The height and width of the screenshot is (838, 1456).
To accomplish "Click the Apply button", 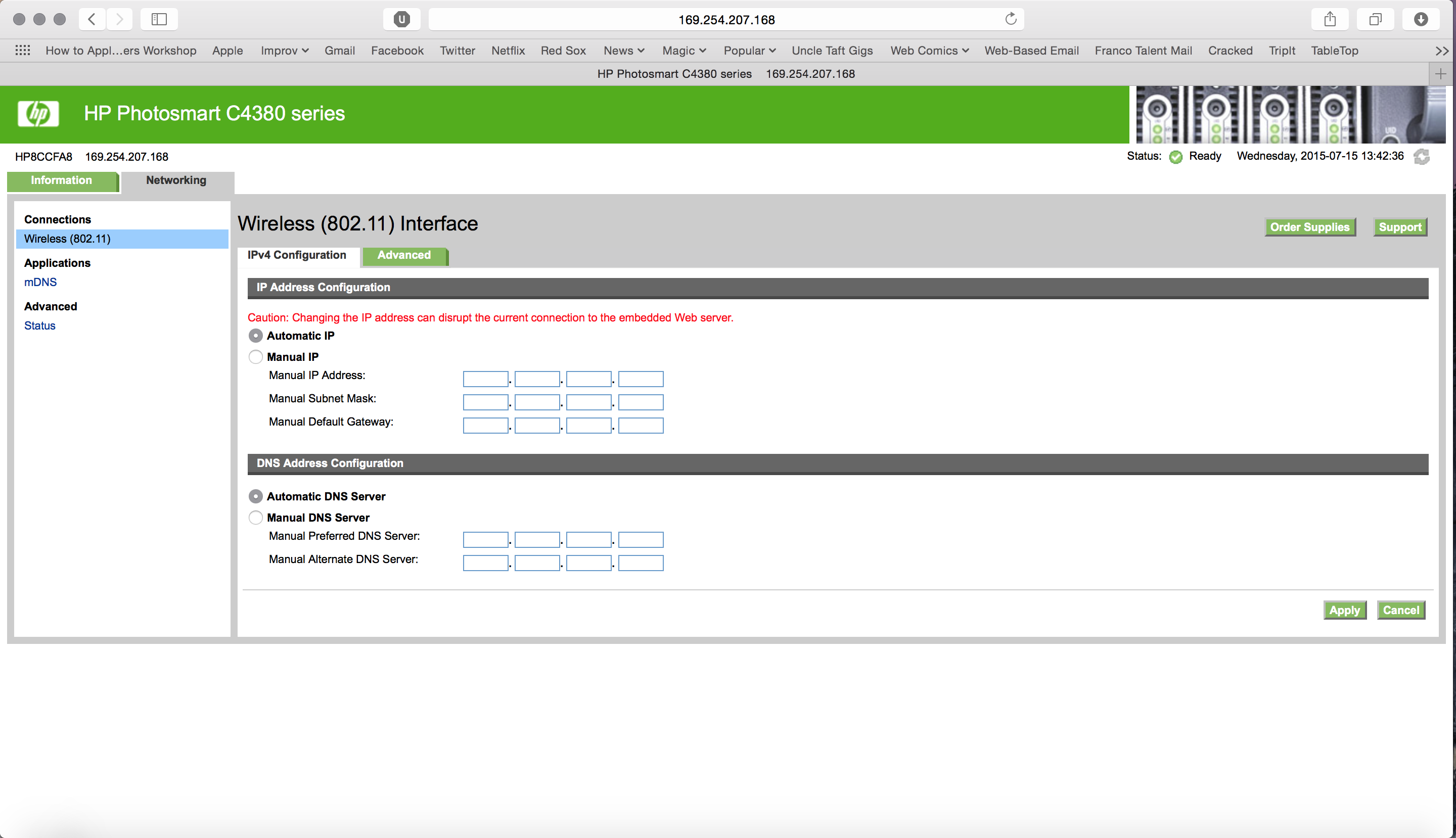I will pos(1344,610).
